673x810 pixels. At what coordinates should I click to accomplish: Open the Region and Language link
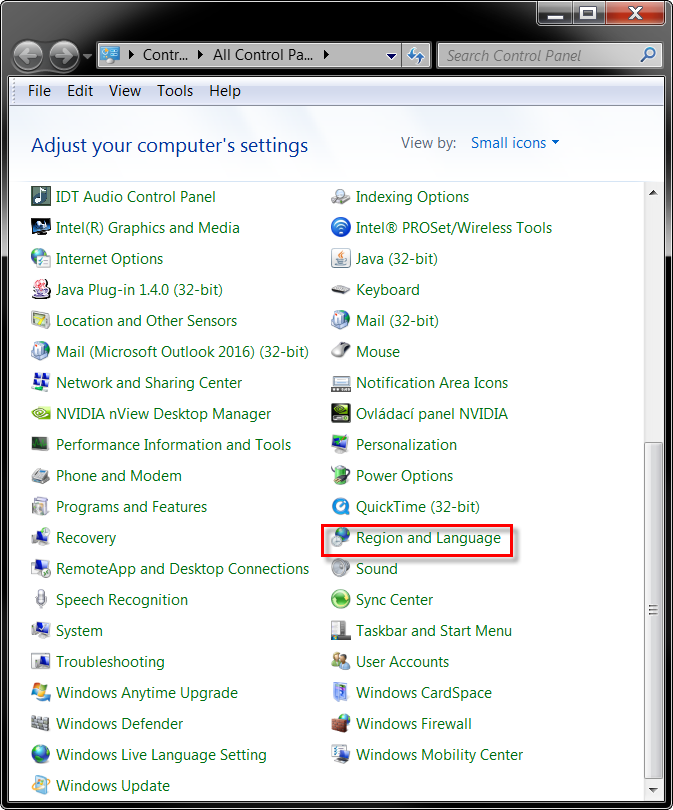coord(428,538)
